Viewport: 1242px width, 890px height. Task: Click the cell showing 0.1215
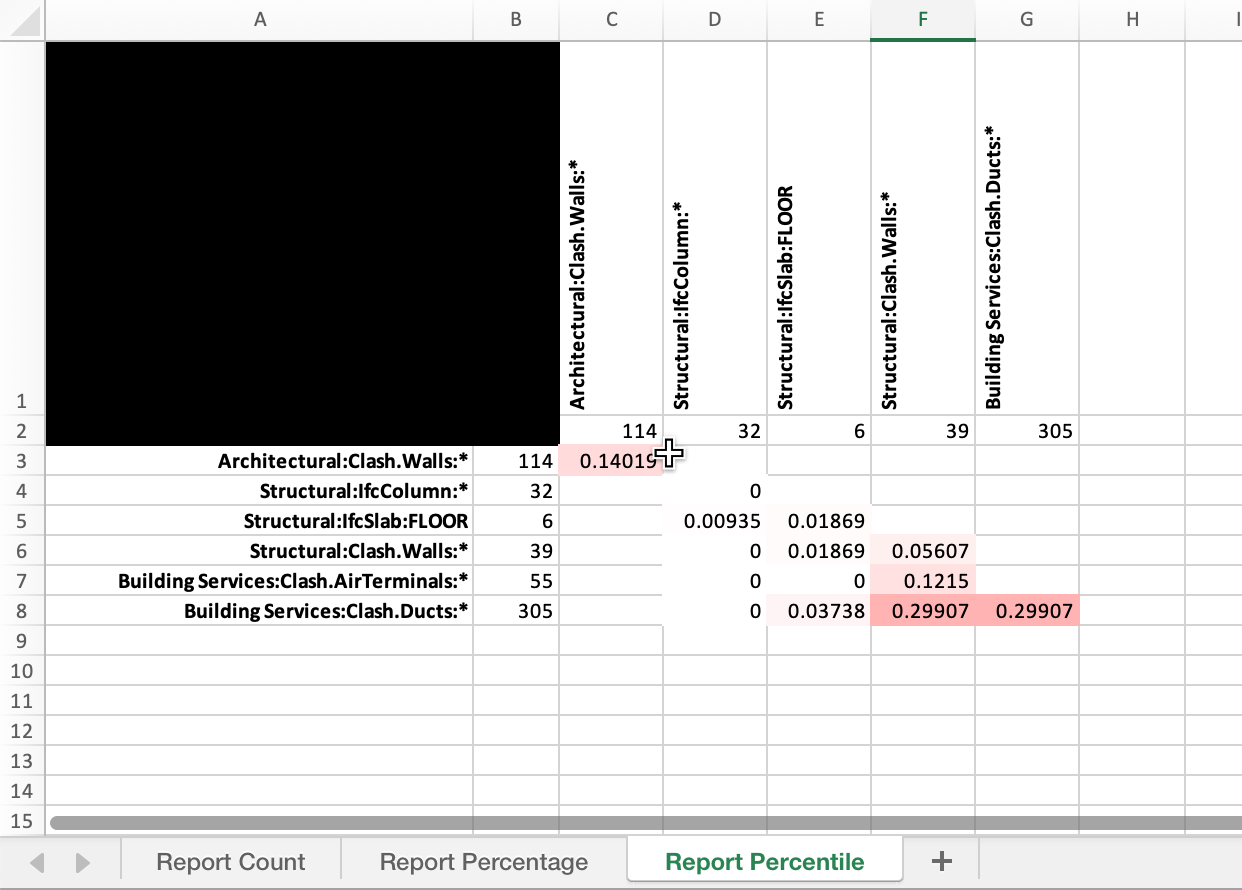[x=922, y=581]
